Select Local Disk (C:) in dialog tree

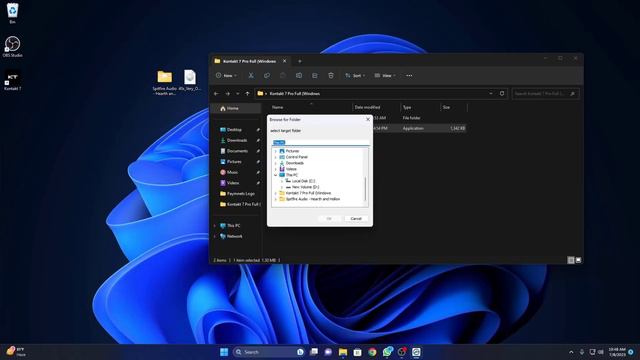click(x=304, y=181)
